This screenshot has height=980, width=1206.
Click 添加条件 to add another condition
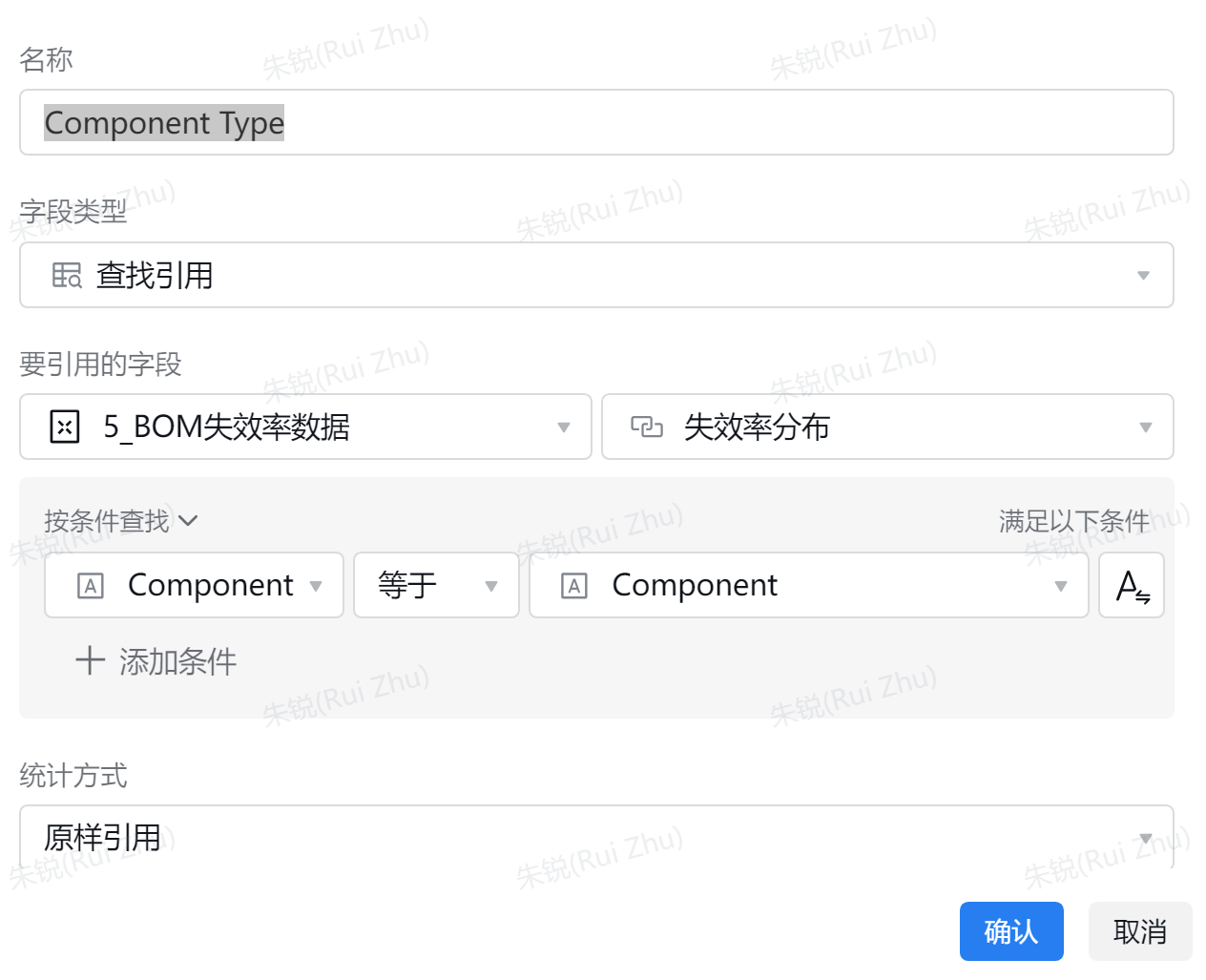coord(175,661)
